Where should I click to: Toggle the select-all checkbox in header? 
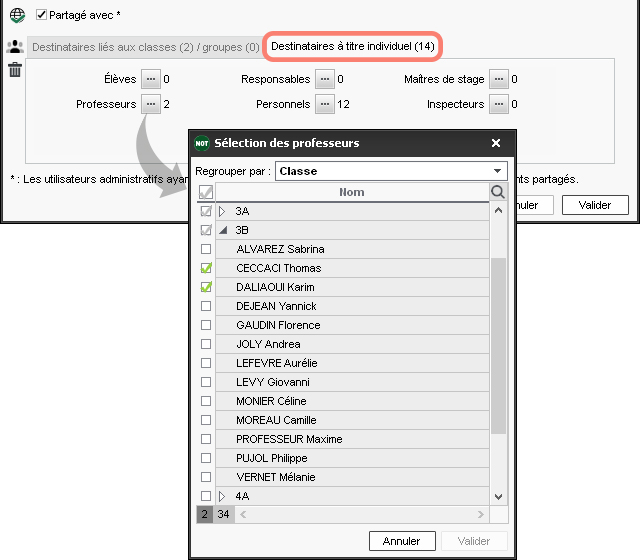(x=206, y=192)
